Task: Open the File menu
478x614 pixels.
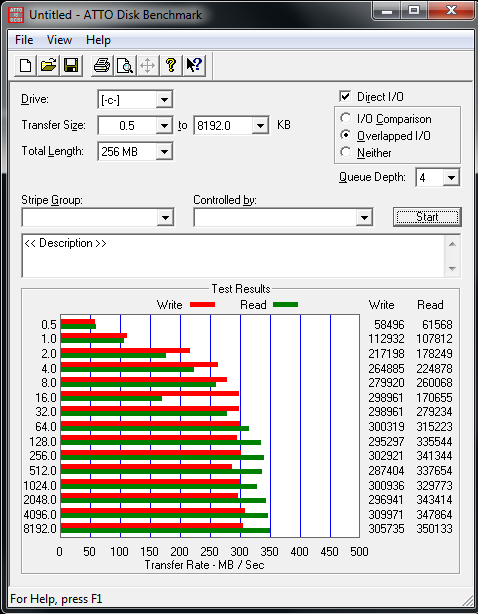Action: point(24,40)
